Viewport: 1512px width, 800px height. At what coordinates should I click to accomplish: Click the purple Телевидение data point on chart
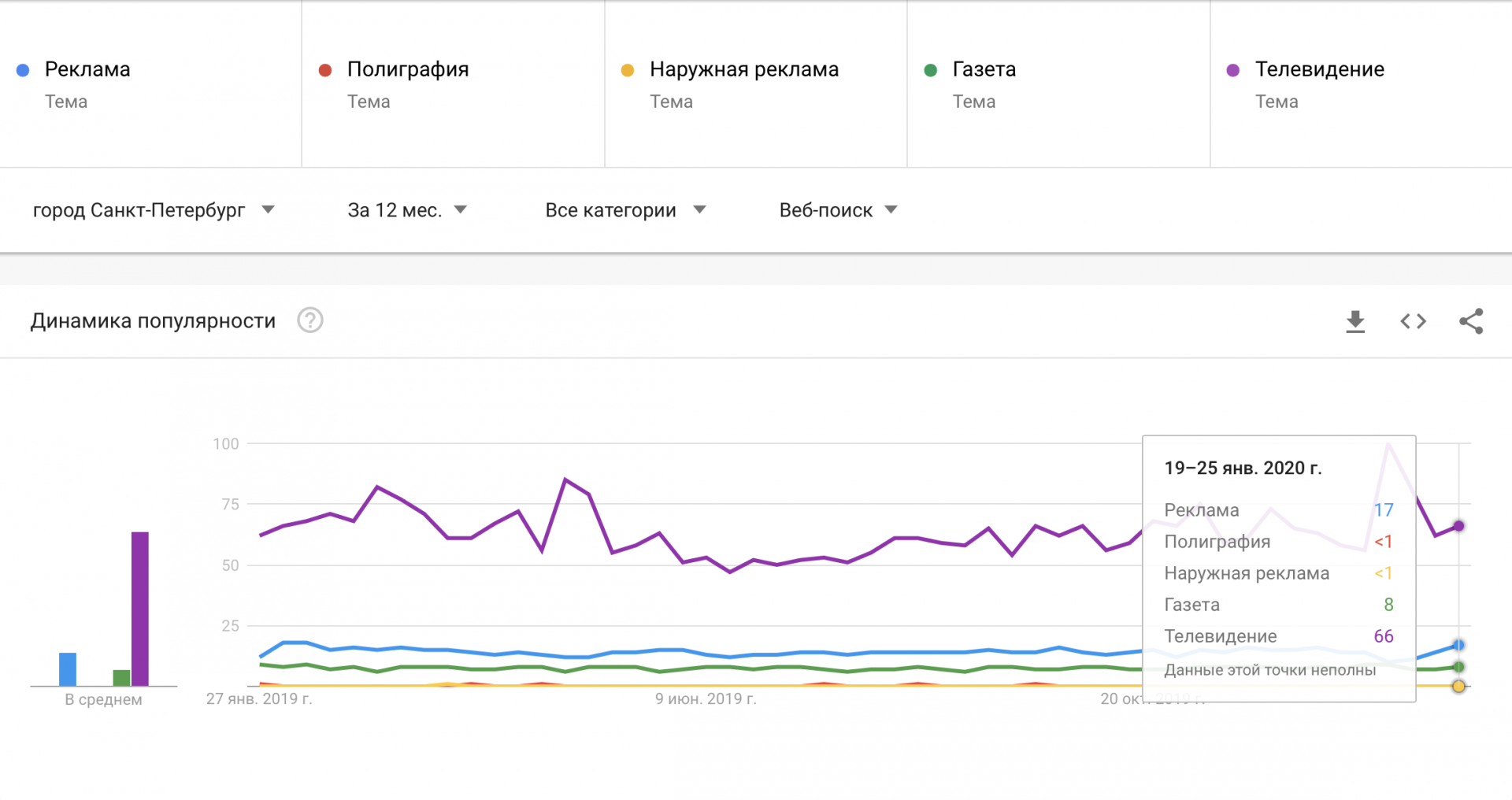point(1458,526)
